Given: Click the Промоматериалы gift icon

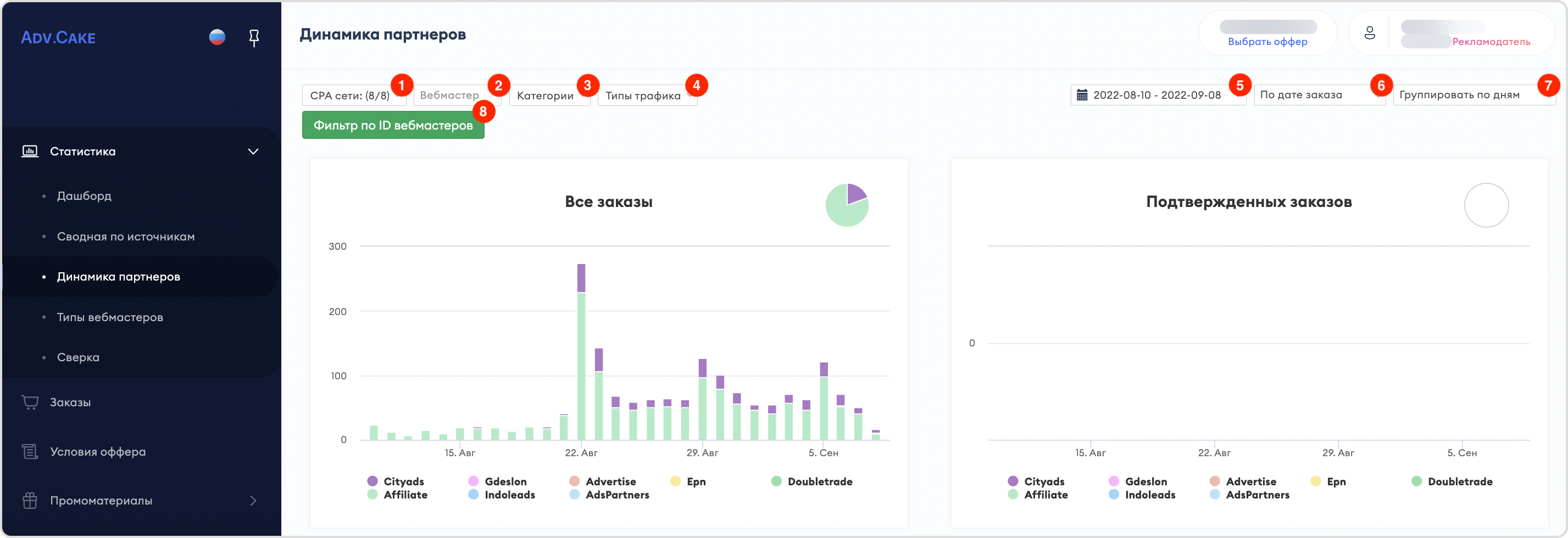Looking at the screenshot, I should pos(30,500).
